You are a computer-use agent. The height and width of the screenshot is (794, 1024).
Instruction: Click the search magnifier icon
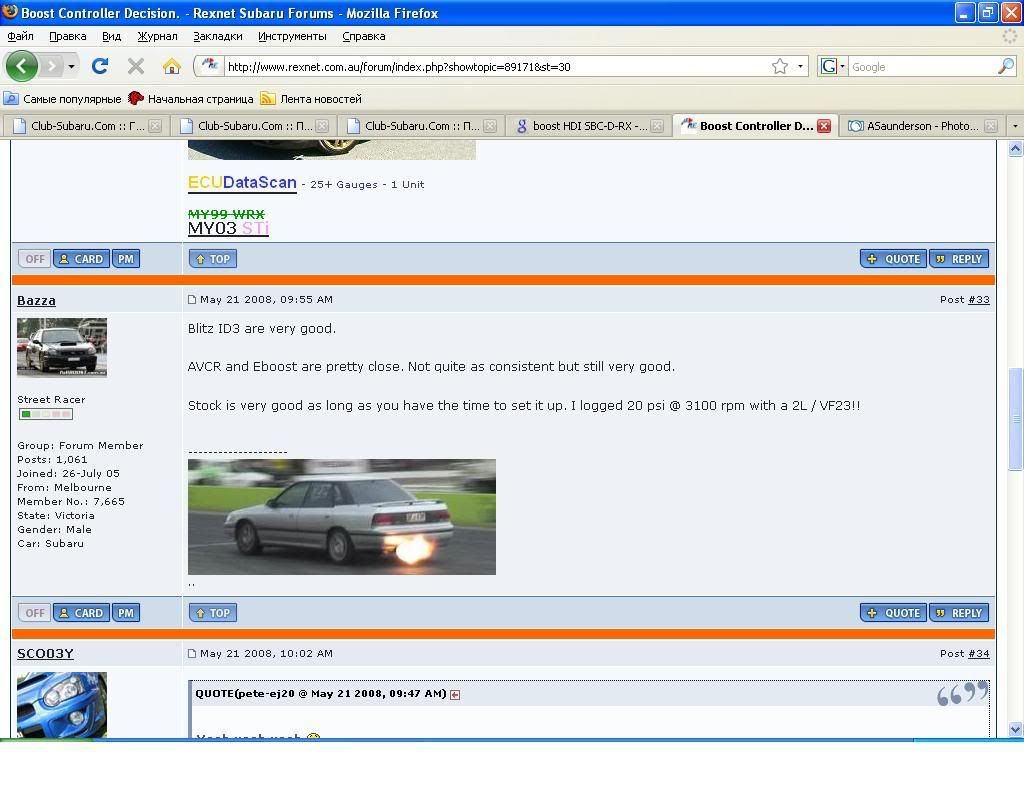1006,67
